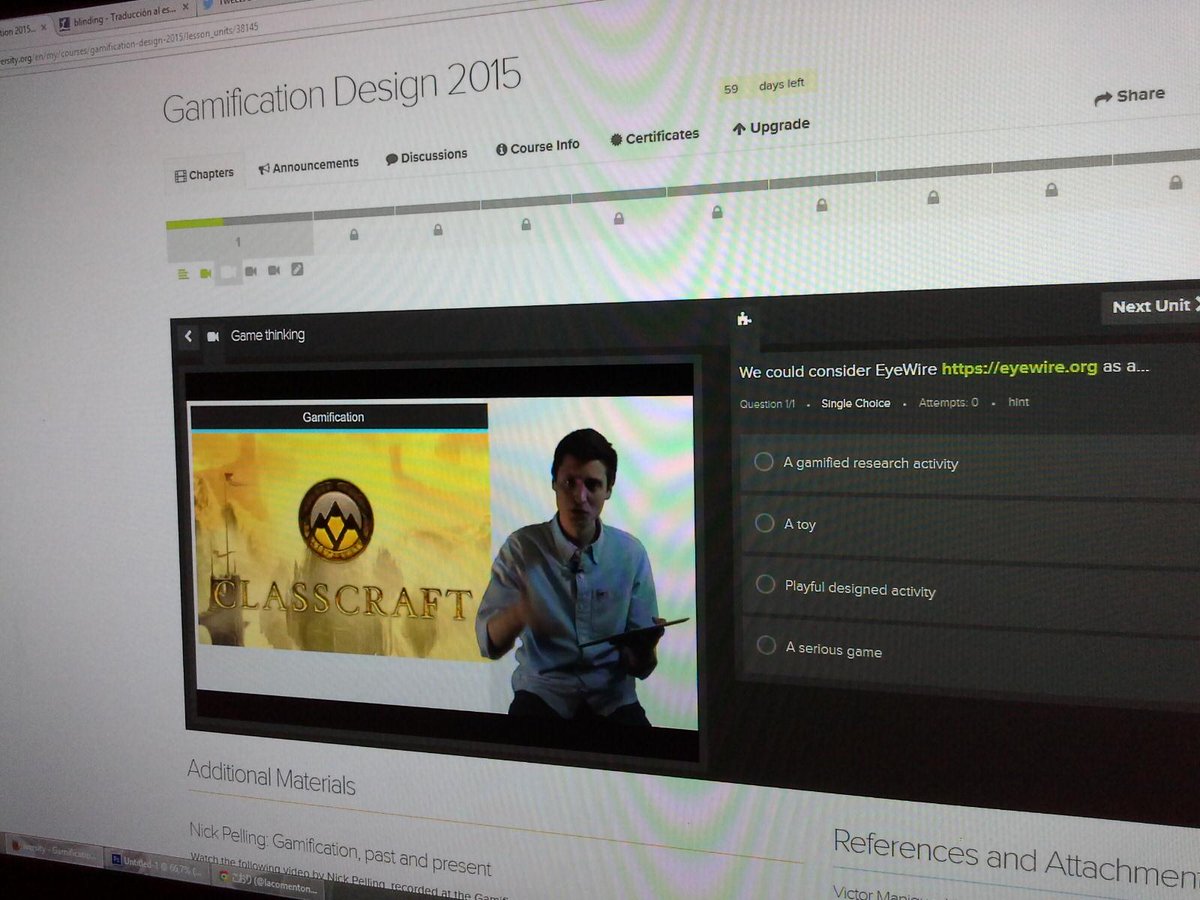
Task: Select the 'Playful designed activity' option
Action: (846, 589)
